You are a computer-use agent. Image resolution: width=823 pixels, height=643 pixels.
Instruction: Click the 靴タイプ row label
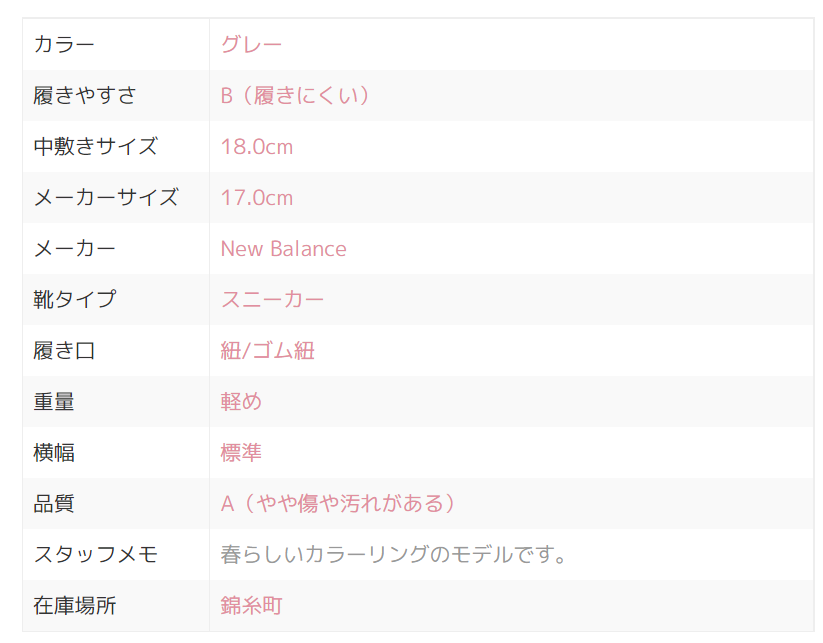coord(74,300)
